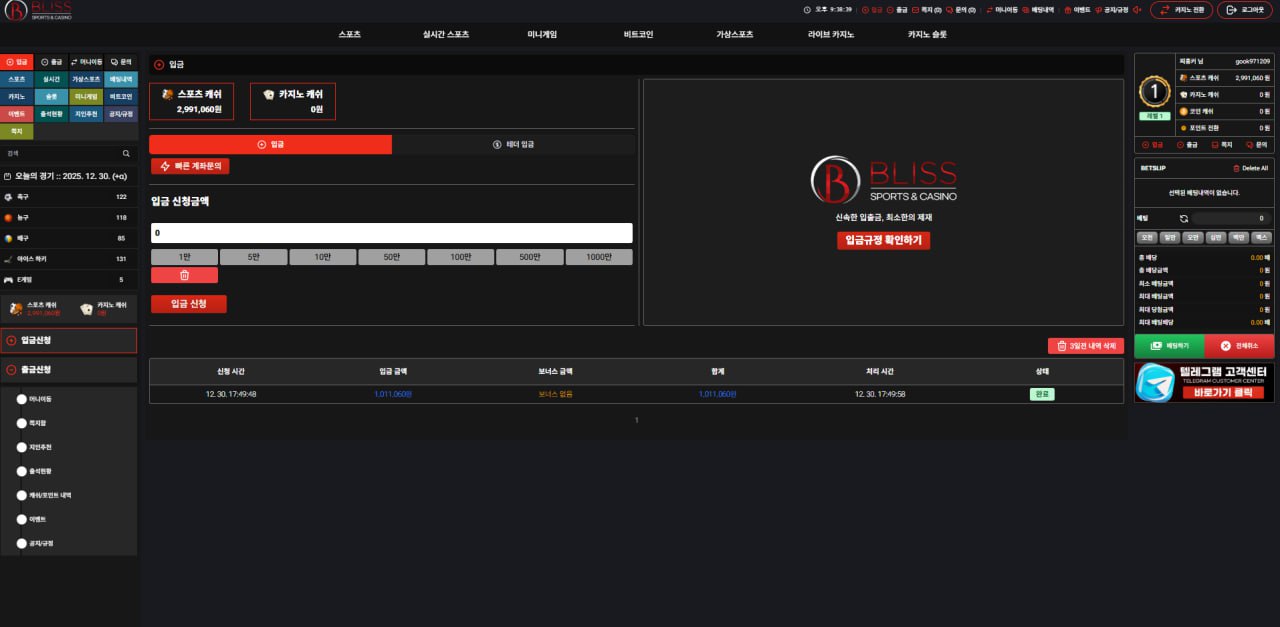
Task: Click the refresh icon in the betslip
Action: tap(1183, 218)
